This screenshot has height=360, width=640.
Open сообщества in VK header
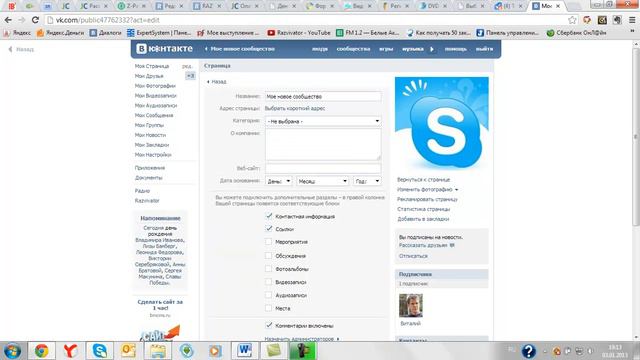tap(353, 49)
